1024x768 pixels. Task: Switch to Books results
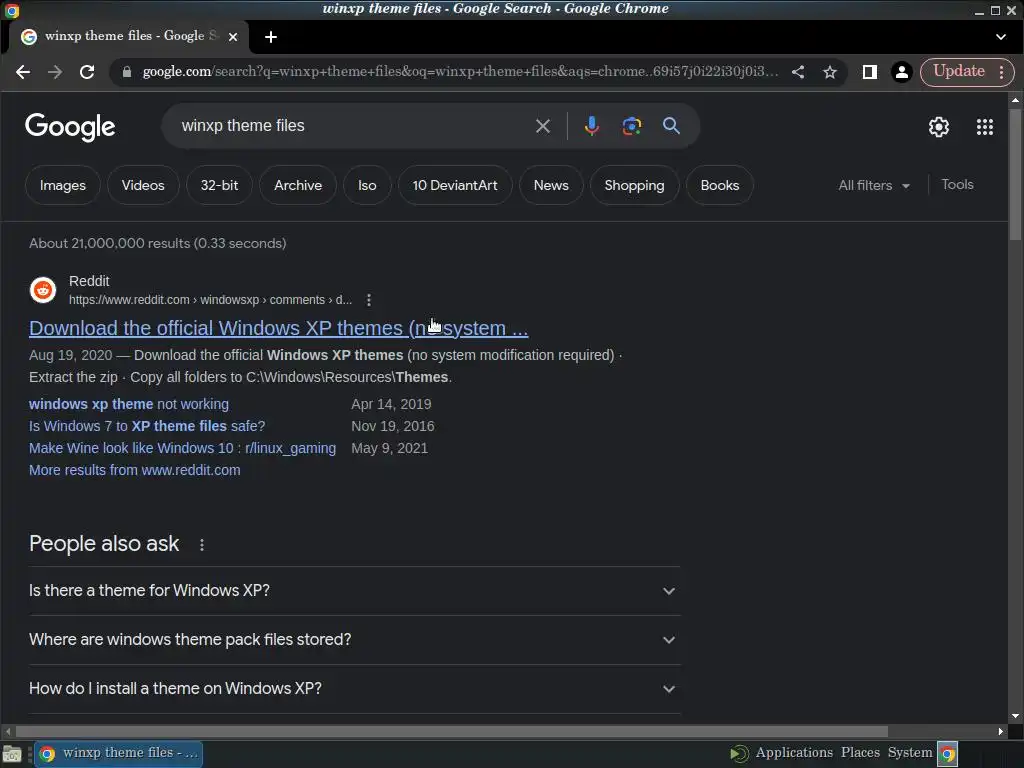tap(720, 185)
